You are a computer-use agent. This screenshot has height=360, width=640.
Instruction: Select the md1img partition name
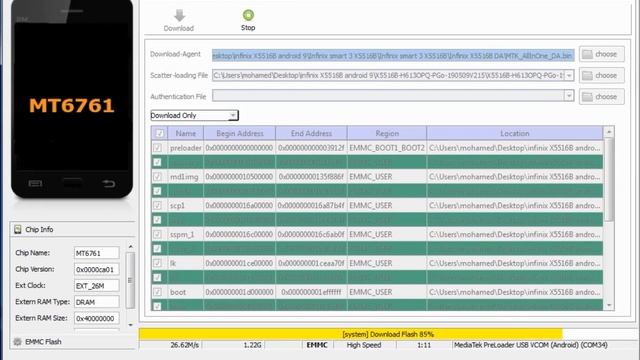184,177
